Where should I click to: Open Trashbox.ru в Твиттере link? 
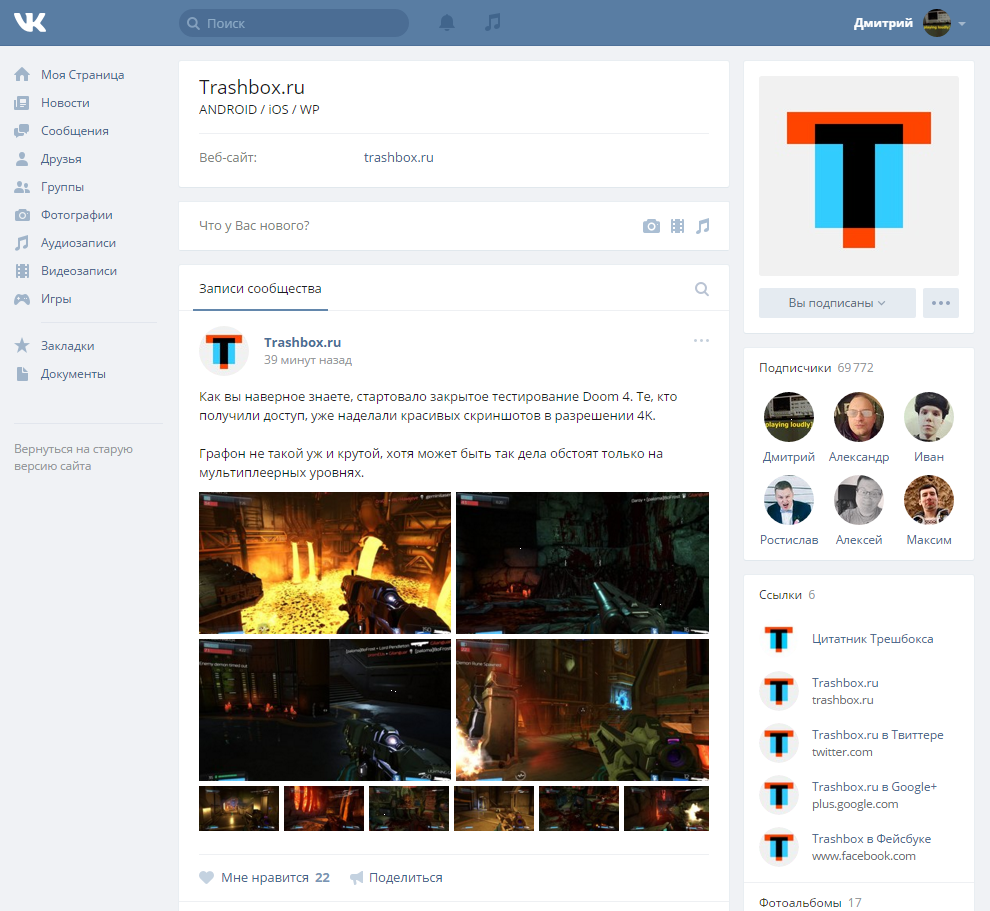[x=878, y=735]
